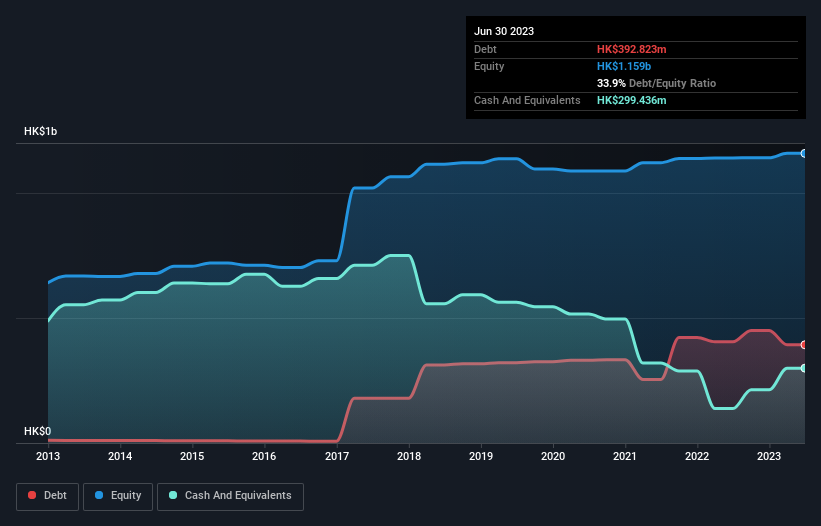Select the Debt line endpoint marker
The image size is (821, 526).
[x=804, y=344]
